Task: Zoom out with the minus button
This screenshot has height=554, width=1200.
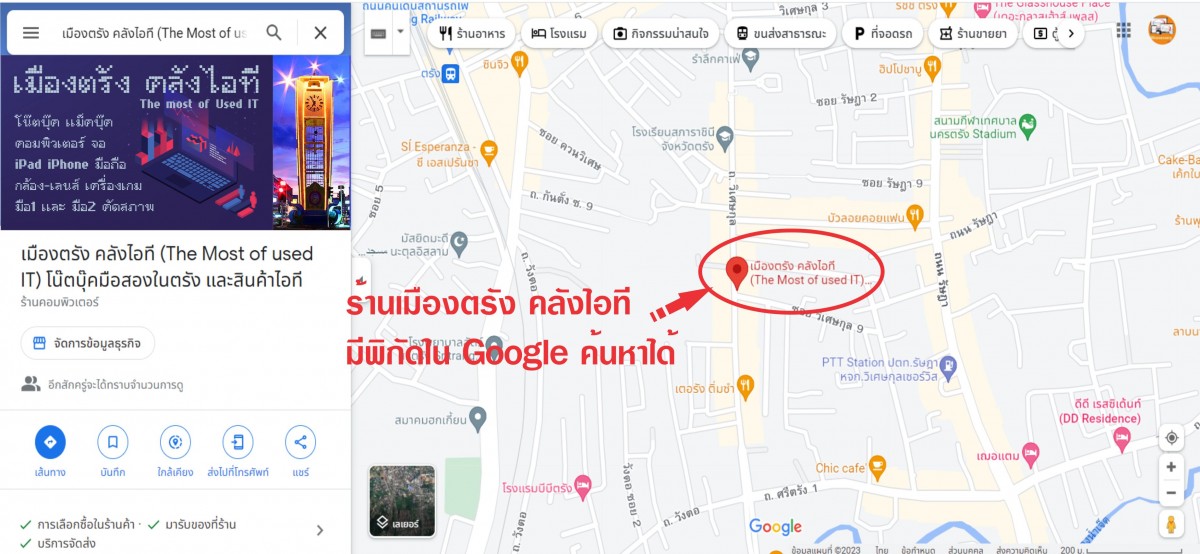Action: pyautogui.click(x=1171, y=492)
